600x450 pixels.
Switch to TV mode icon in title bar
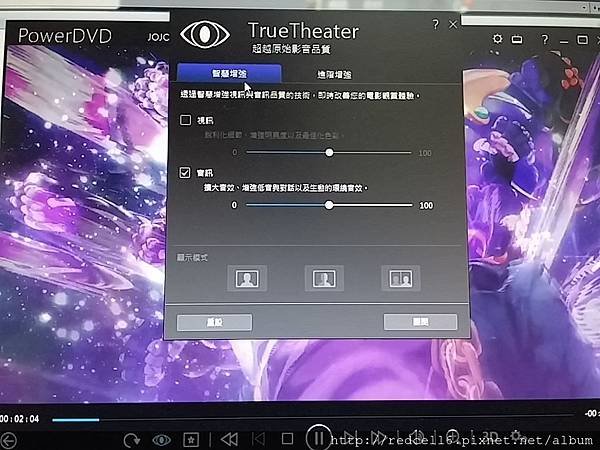click(x=517, y=39)
